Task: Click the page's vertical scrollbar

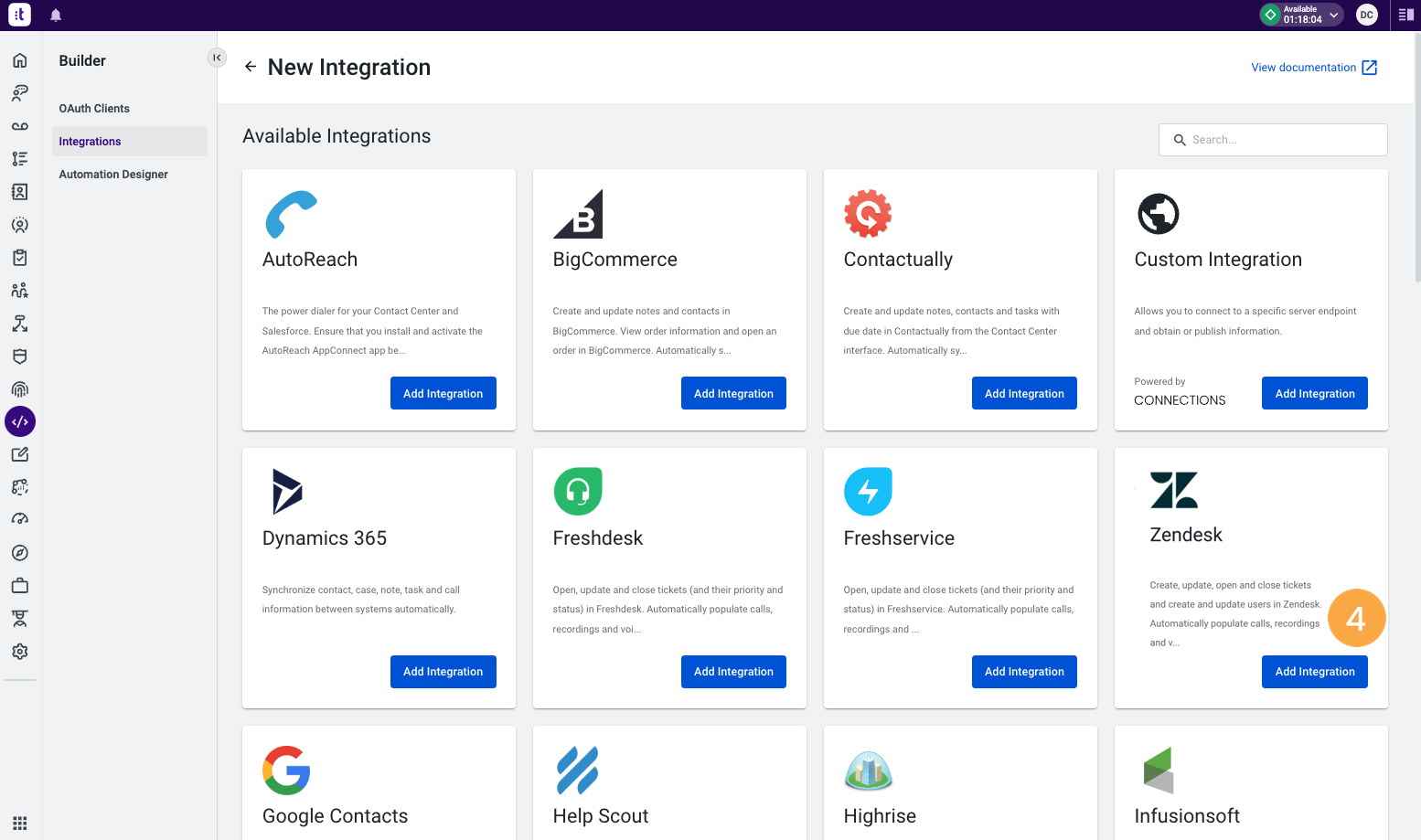Action: click(x=1417, y=158)
